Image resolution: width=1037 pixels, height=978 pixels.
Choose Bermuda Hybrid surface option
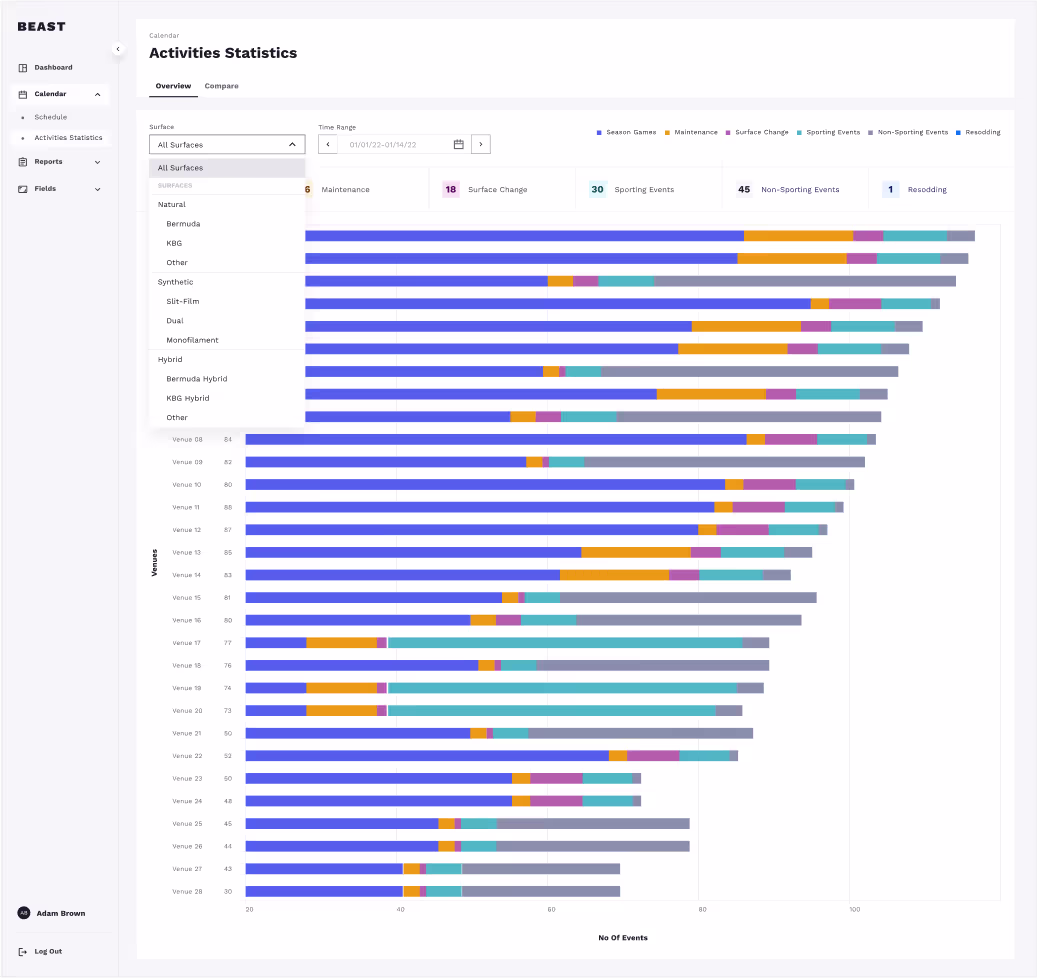tap(227, 379)
